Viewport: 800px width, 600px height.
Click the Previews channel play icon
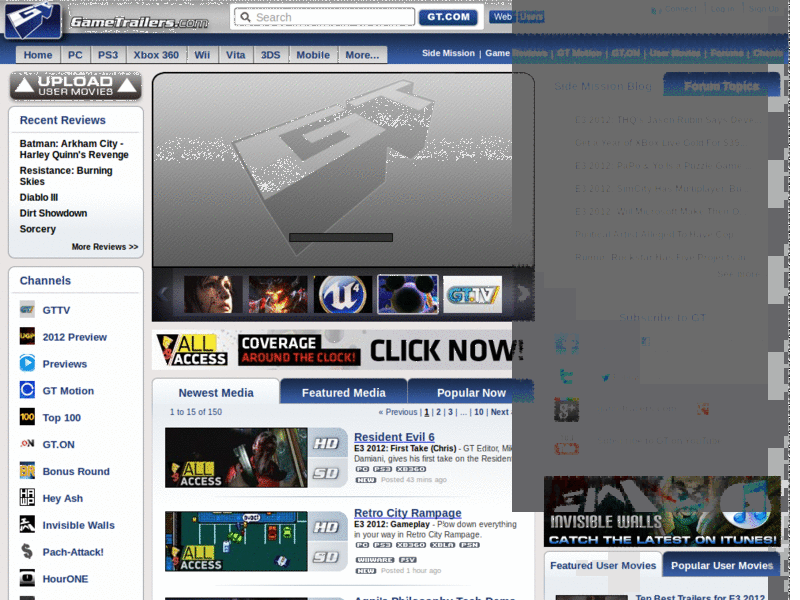point(27,363)
